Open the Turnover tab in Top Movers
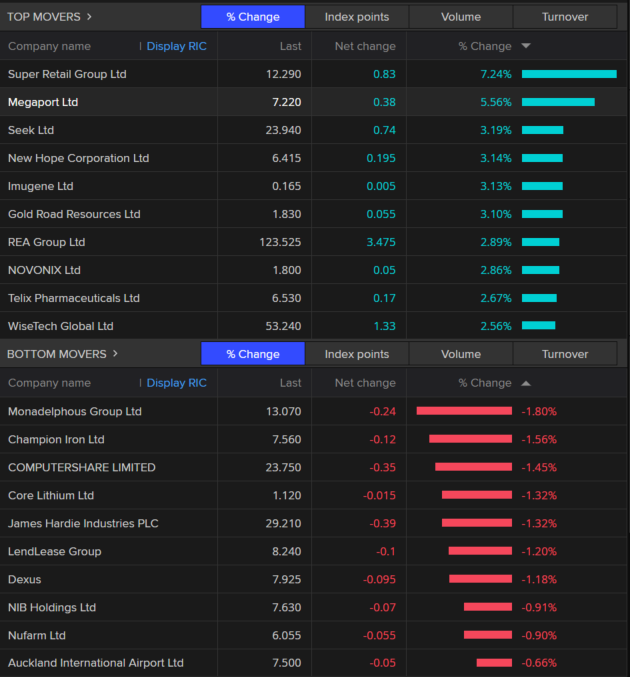This screenshot has width=630, height=677. click(565, 17)
